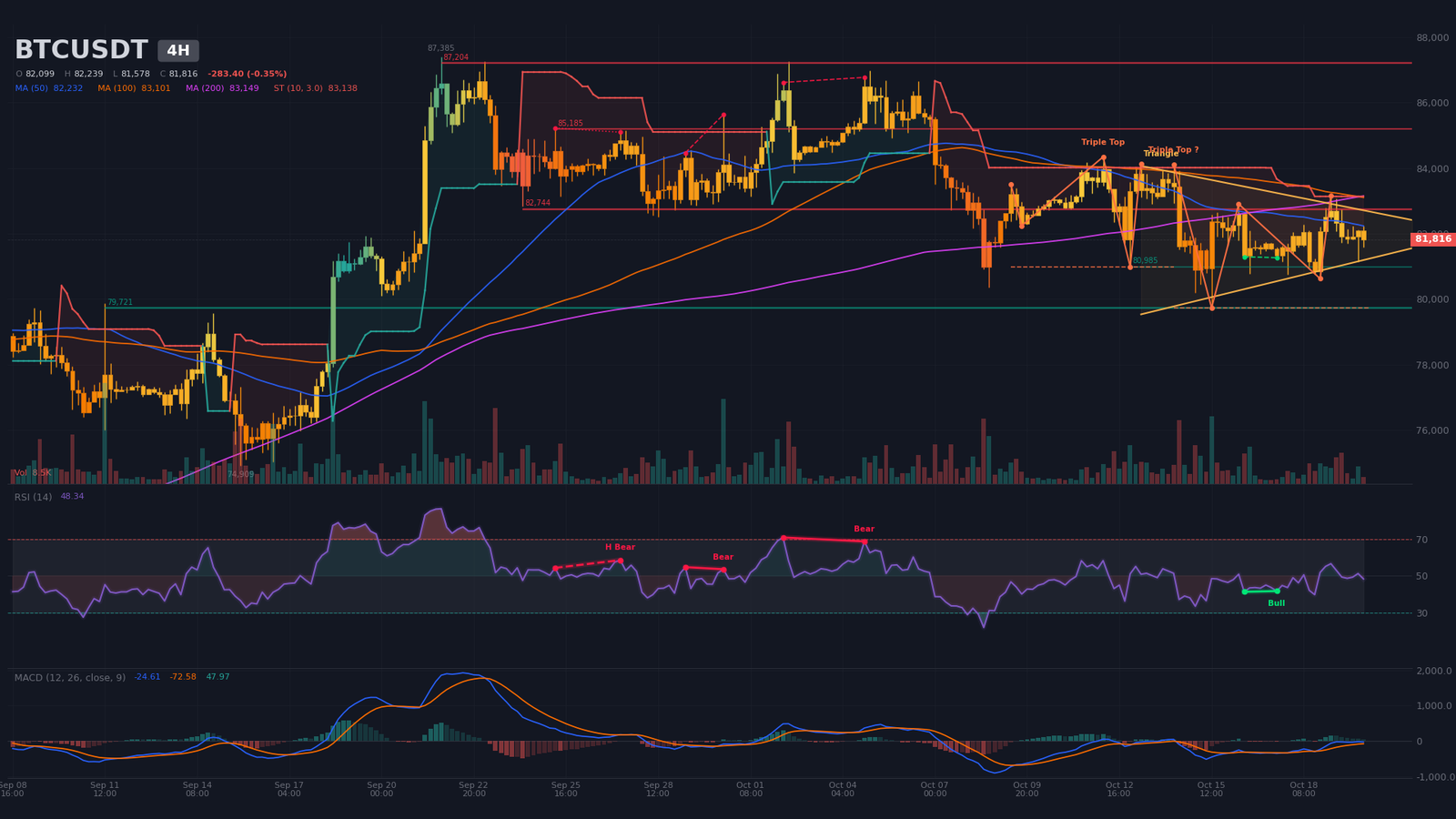Click the 74,909 low price label
Screen dimensions: 1456x819
[241, 474]
